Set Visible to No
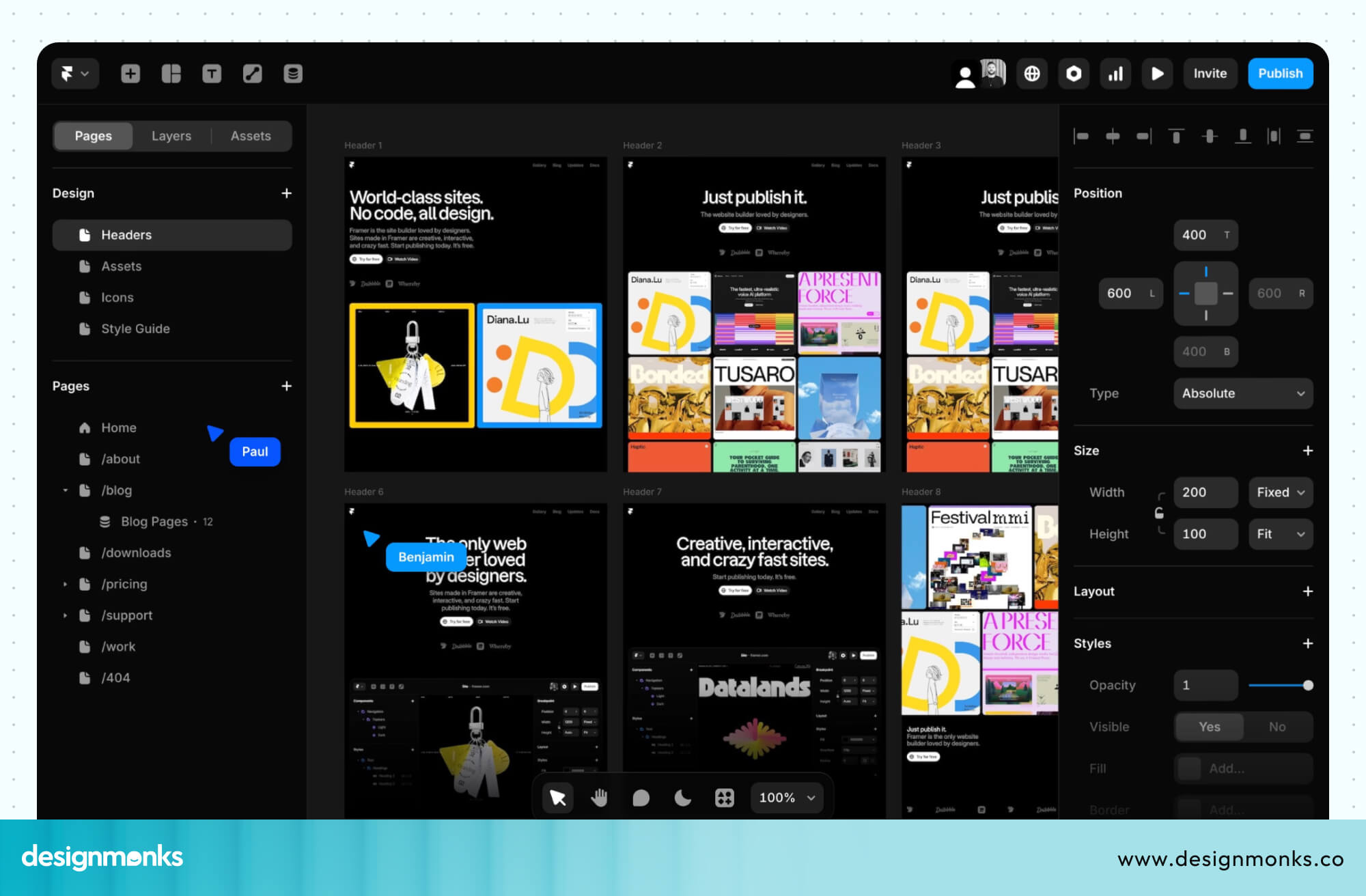Image resolution: width=1366 pixels, height=896 pixels. point(1277,727)
